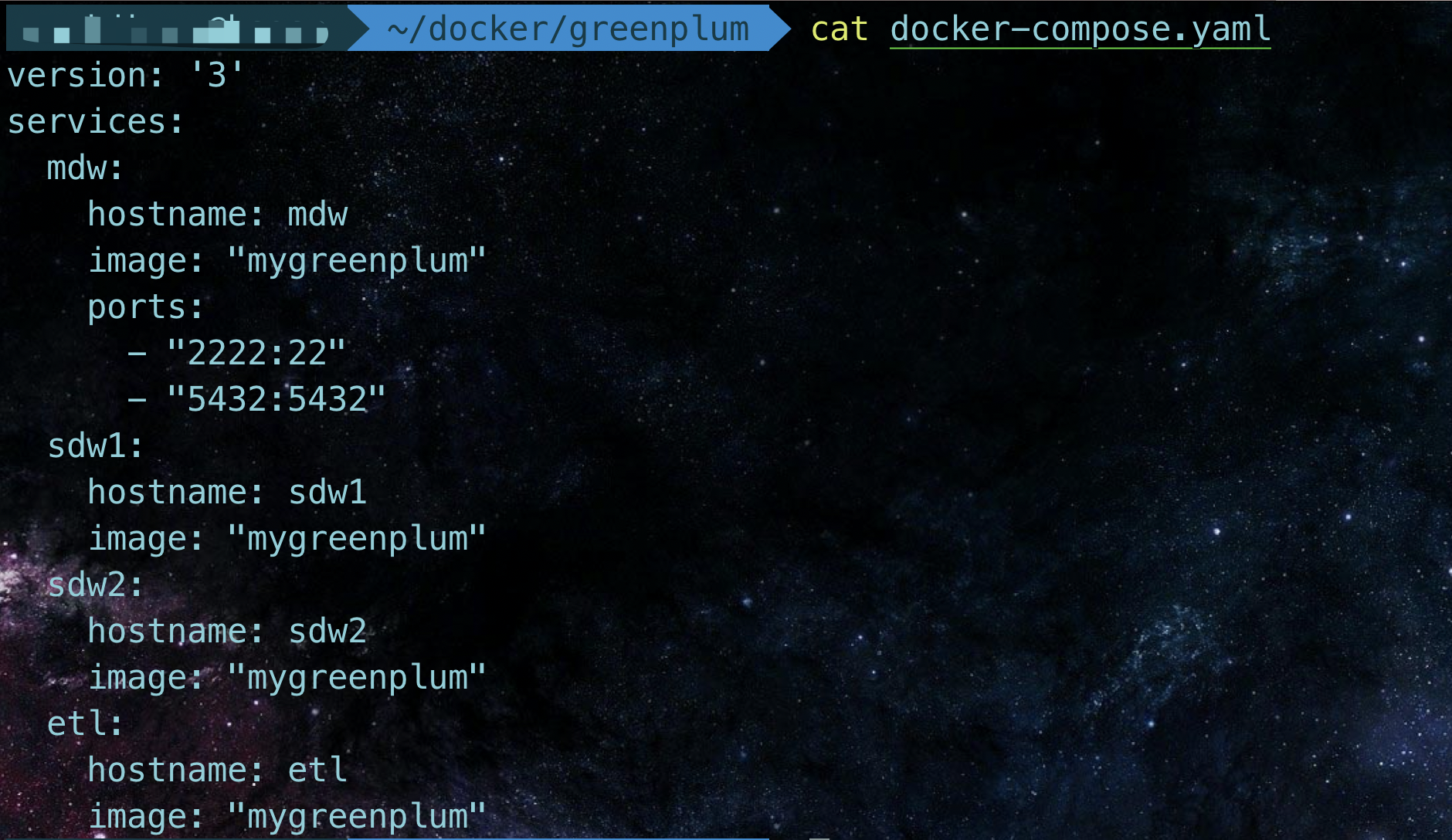
Task: Click the last image: "mygreenplum" line
Action: (x=287, y=817)
